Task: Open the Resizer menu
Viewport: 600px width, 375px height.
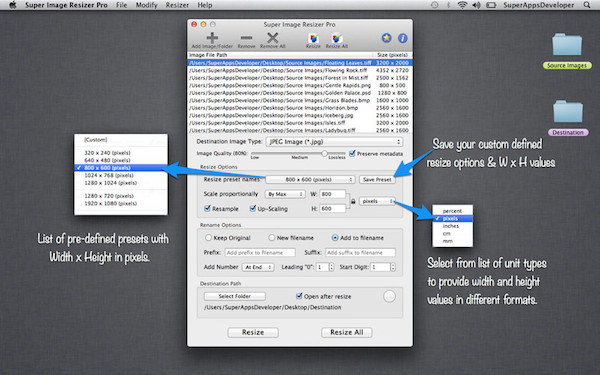Action: click(x=177, y=5)
